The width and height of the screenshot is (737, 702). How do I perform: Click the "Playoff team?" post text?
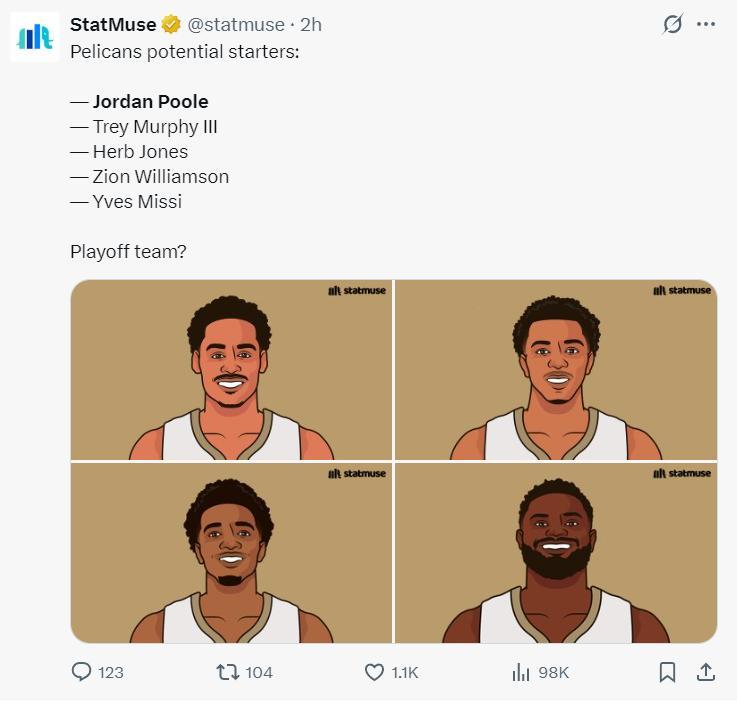point(128,252)
